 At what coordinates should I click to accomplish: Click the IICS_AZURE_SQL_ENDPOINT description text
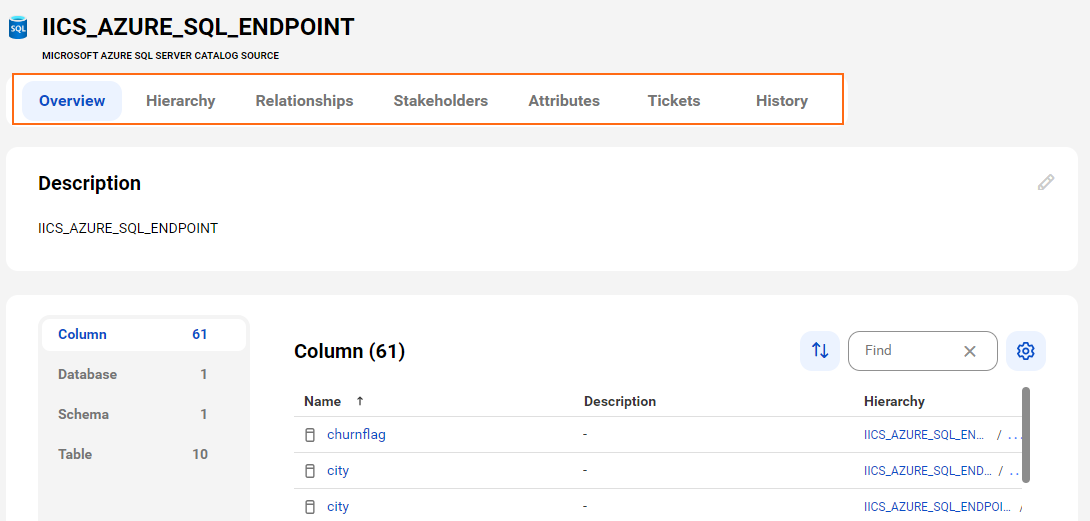pyautogui.click(x=128, y=227)
